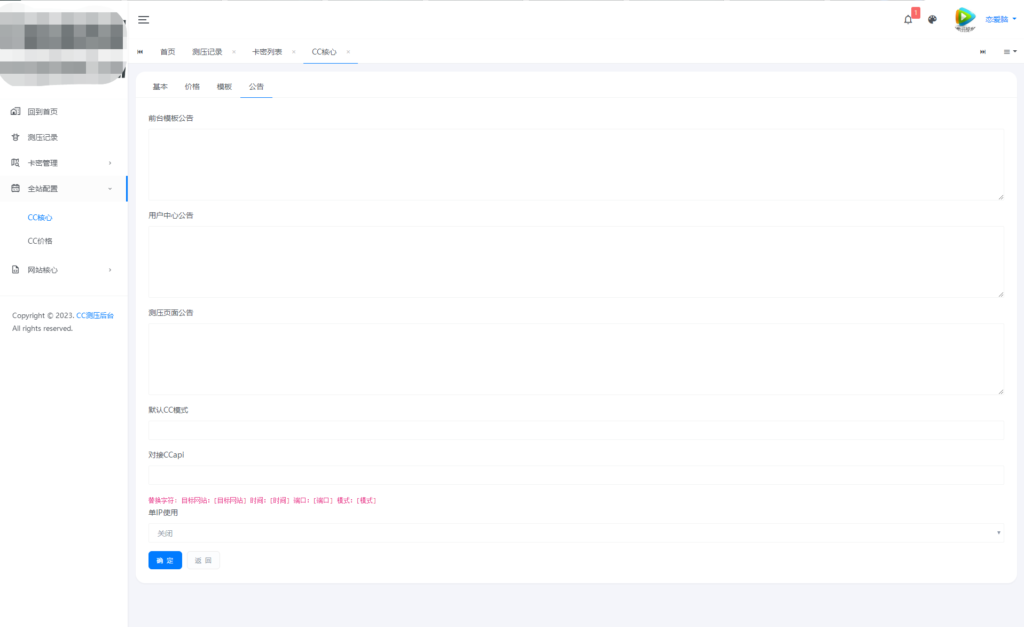Close the 测压记录 tab
1024x627 pixels.
tap(233, 51)
